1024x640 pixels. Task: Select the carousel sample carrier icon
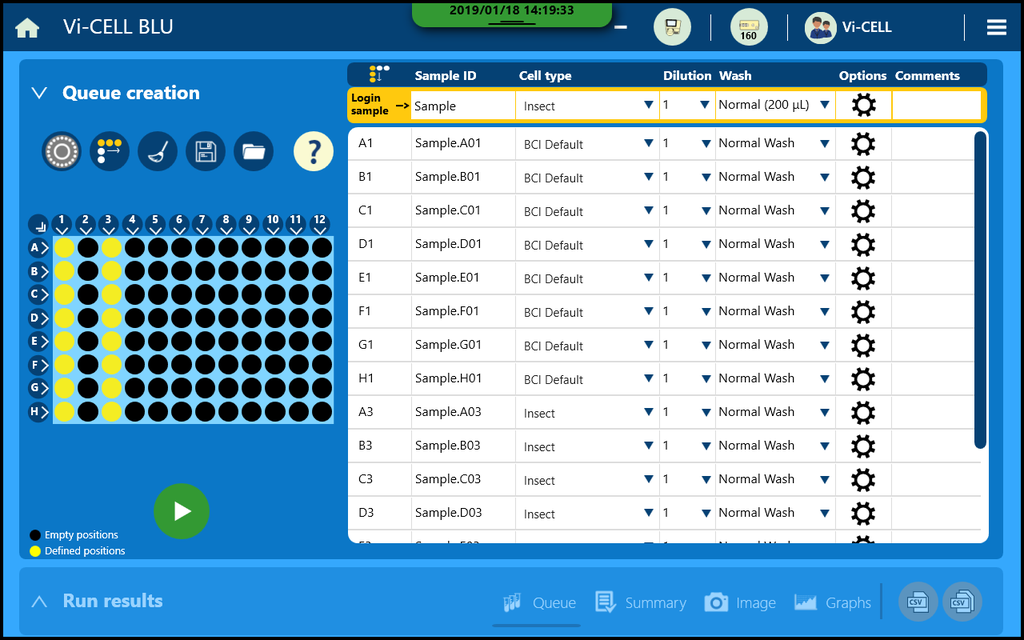61,152
